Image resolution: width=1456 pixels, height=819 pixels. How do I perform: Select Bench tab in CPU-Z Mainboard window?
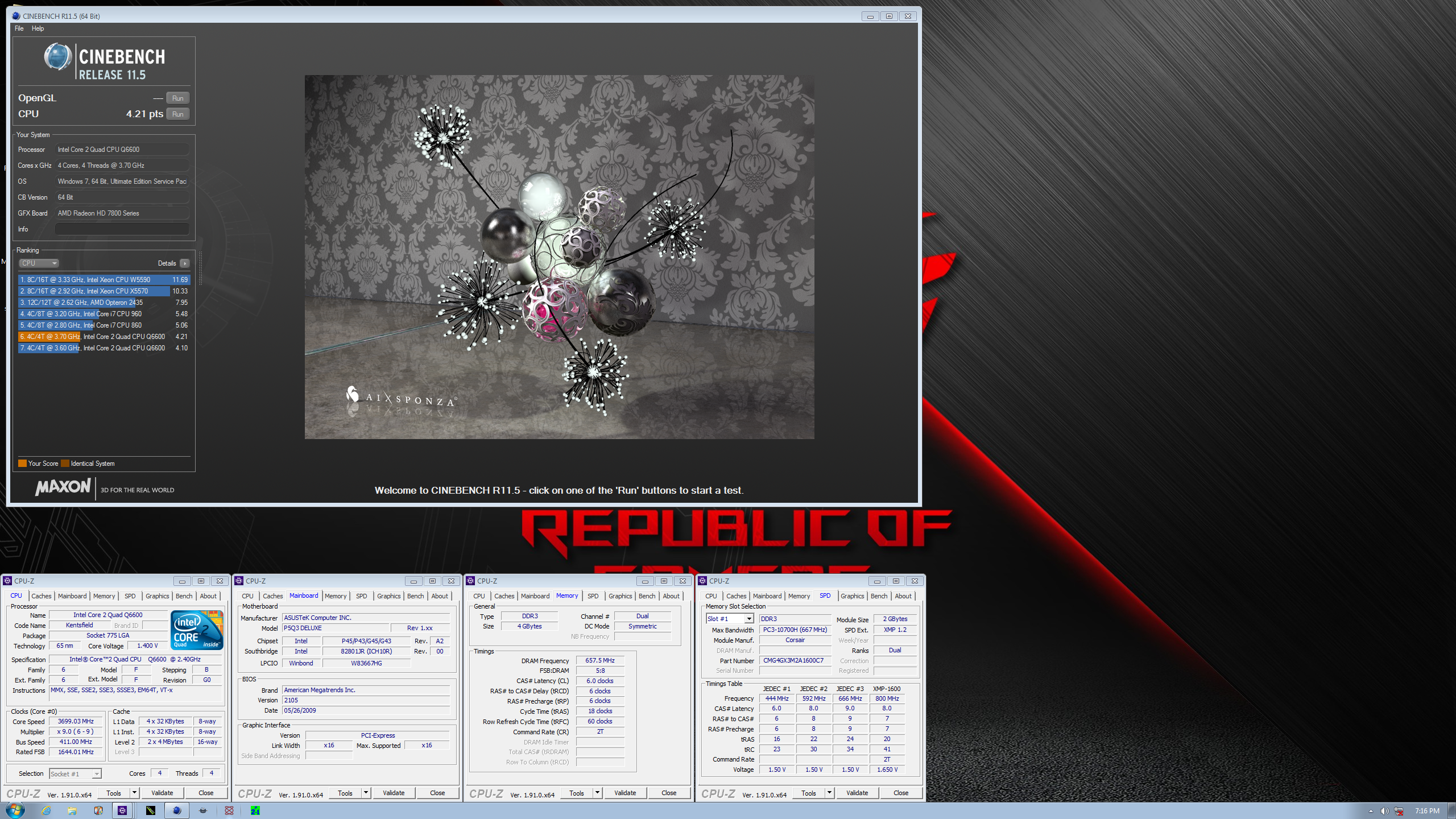(416, 596)
